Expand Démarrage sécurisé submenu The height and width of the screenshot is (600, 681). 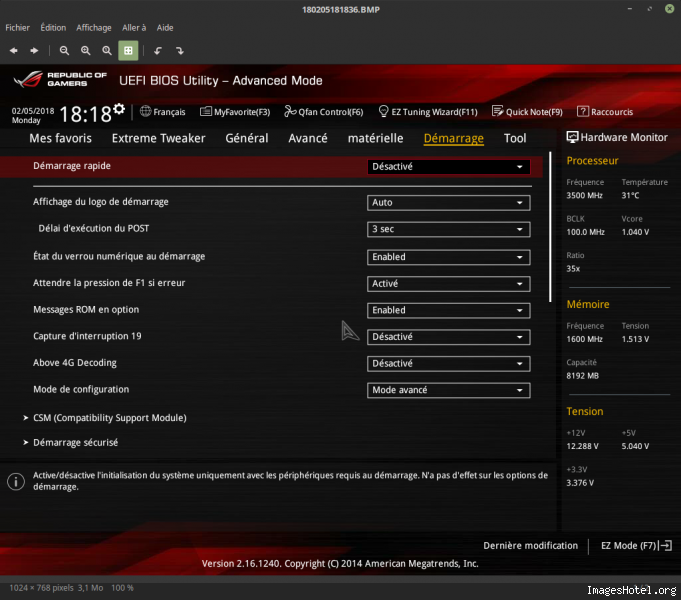pos(76,442)
